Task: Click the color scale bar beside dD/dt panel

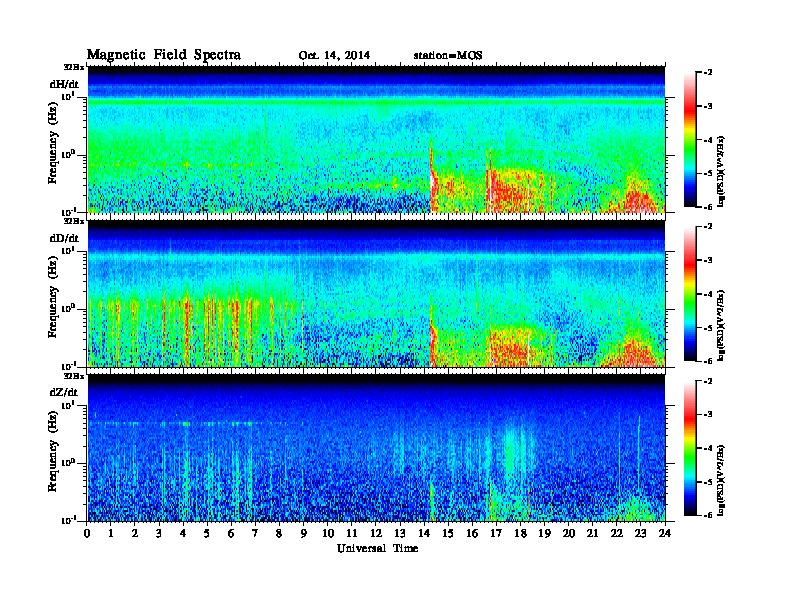Action: 690,294
